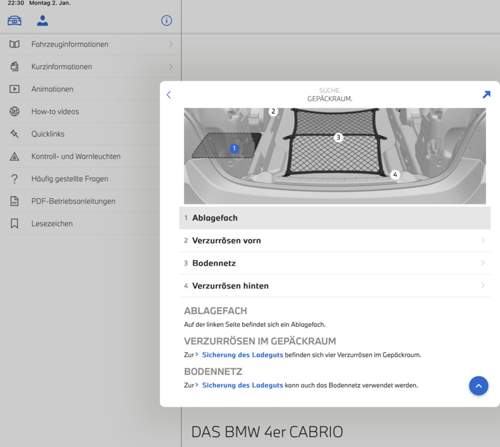
Task: Open Häufig gestellte Fragen entry
Action: point(80,179)
